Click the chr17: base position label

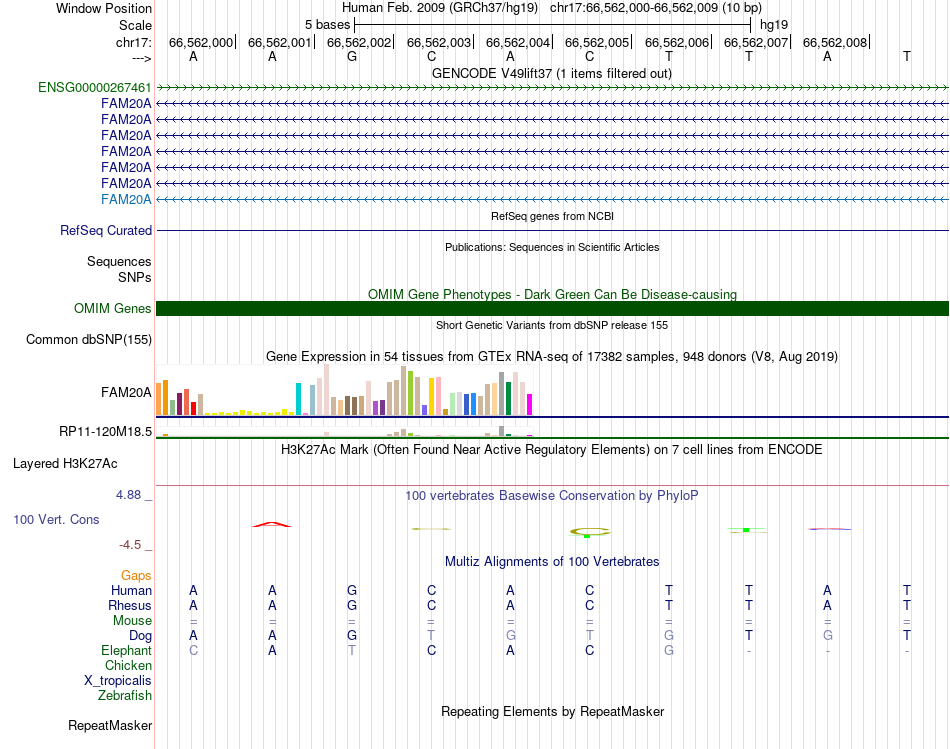point(133,42)
